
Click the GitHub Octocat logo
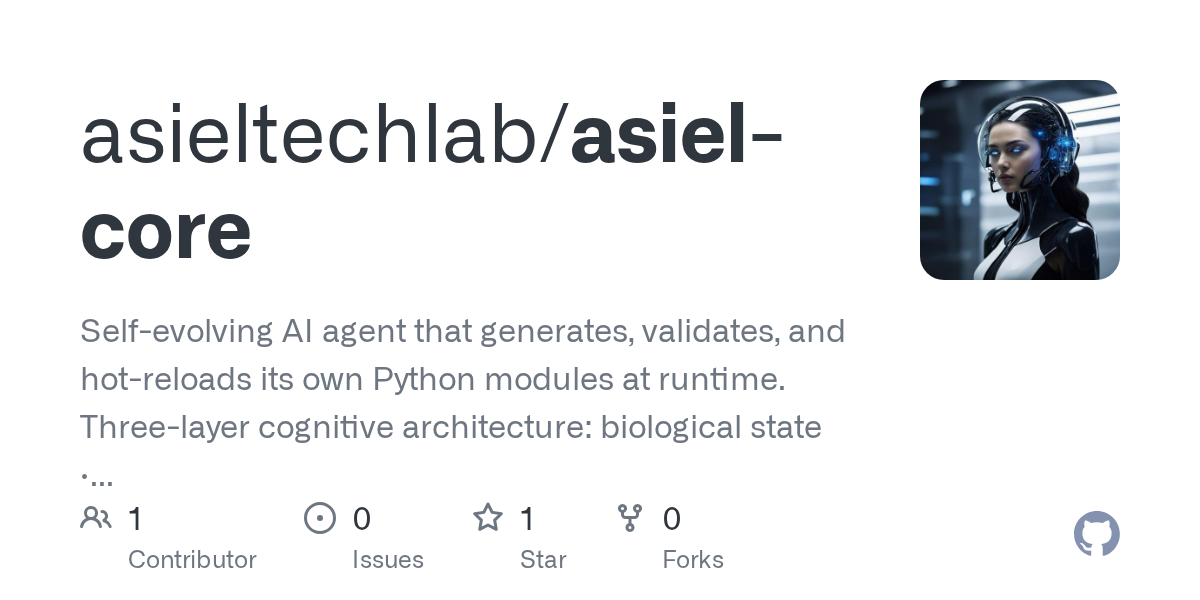1096,535
